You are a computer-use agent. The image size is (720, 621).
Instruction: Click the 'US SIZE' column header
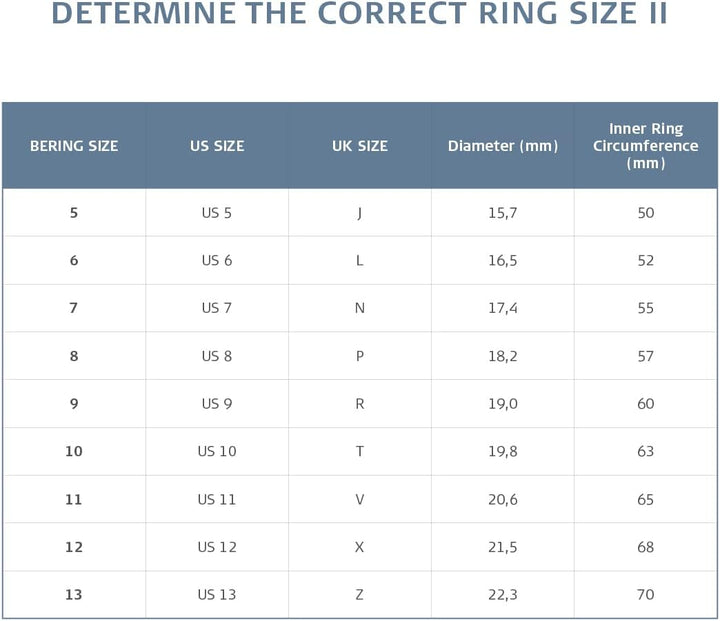coord(217,146)
